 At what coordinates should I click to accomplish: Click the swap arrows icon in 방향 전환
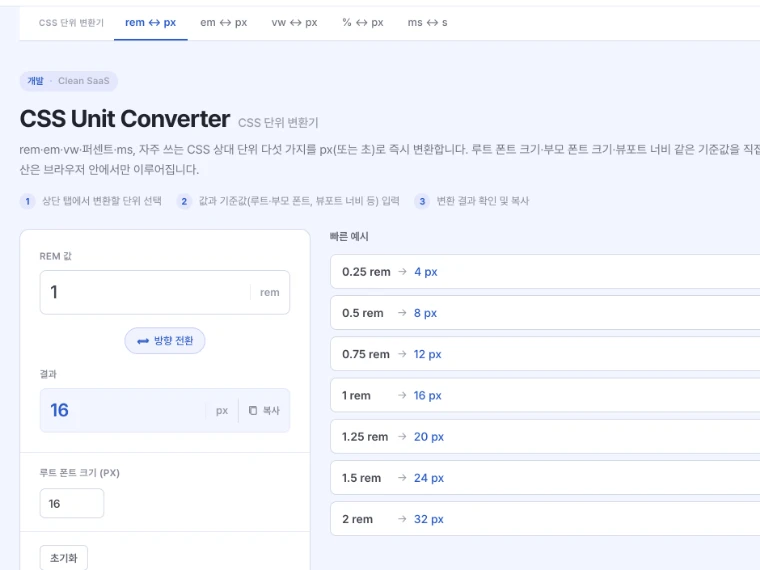point(142,341)
